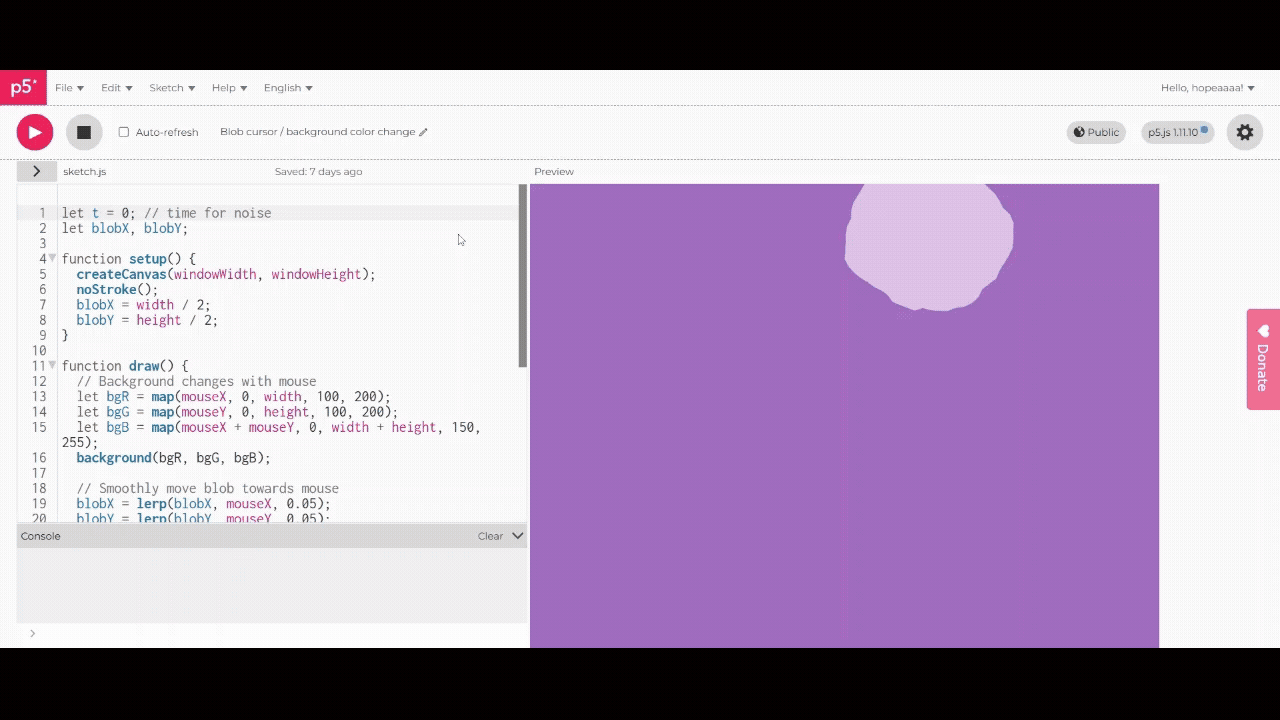Open the File menu
Screen dimensions: 1280x720
pos(69,88)
